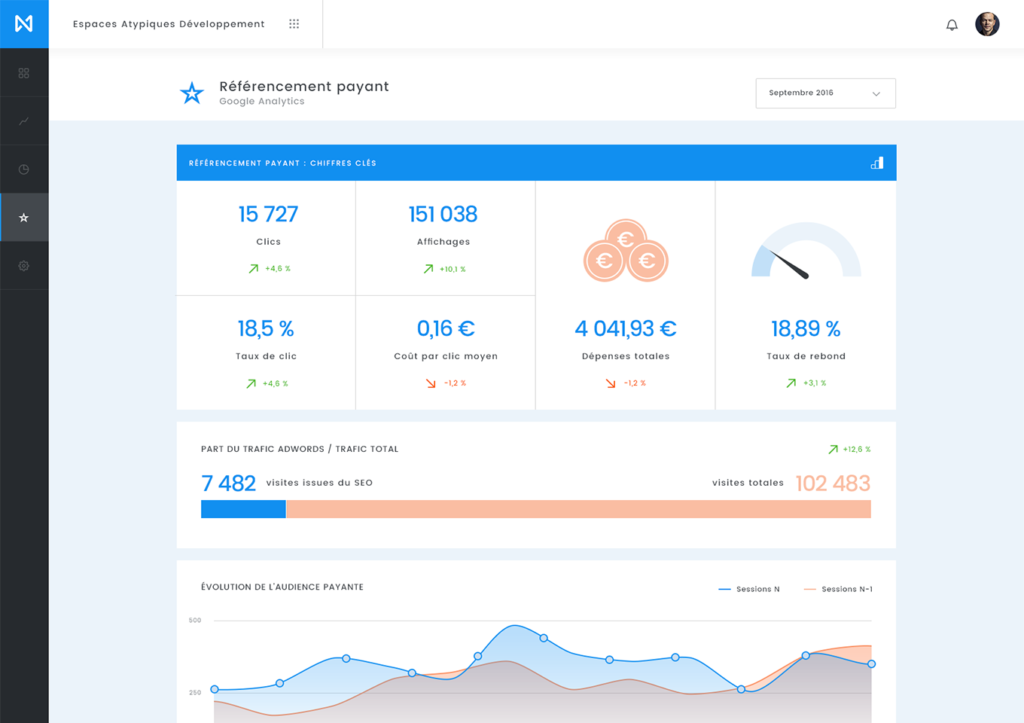1024x723 pixels.
Task: Click the 102 483 visites totales value
Action: click(834, 482)
